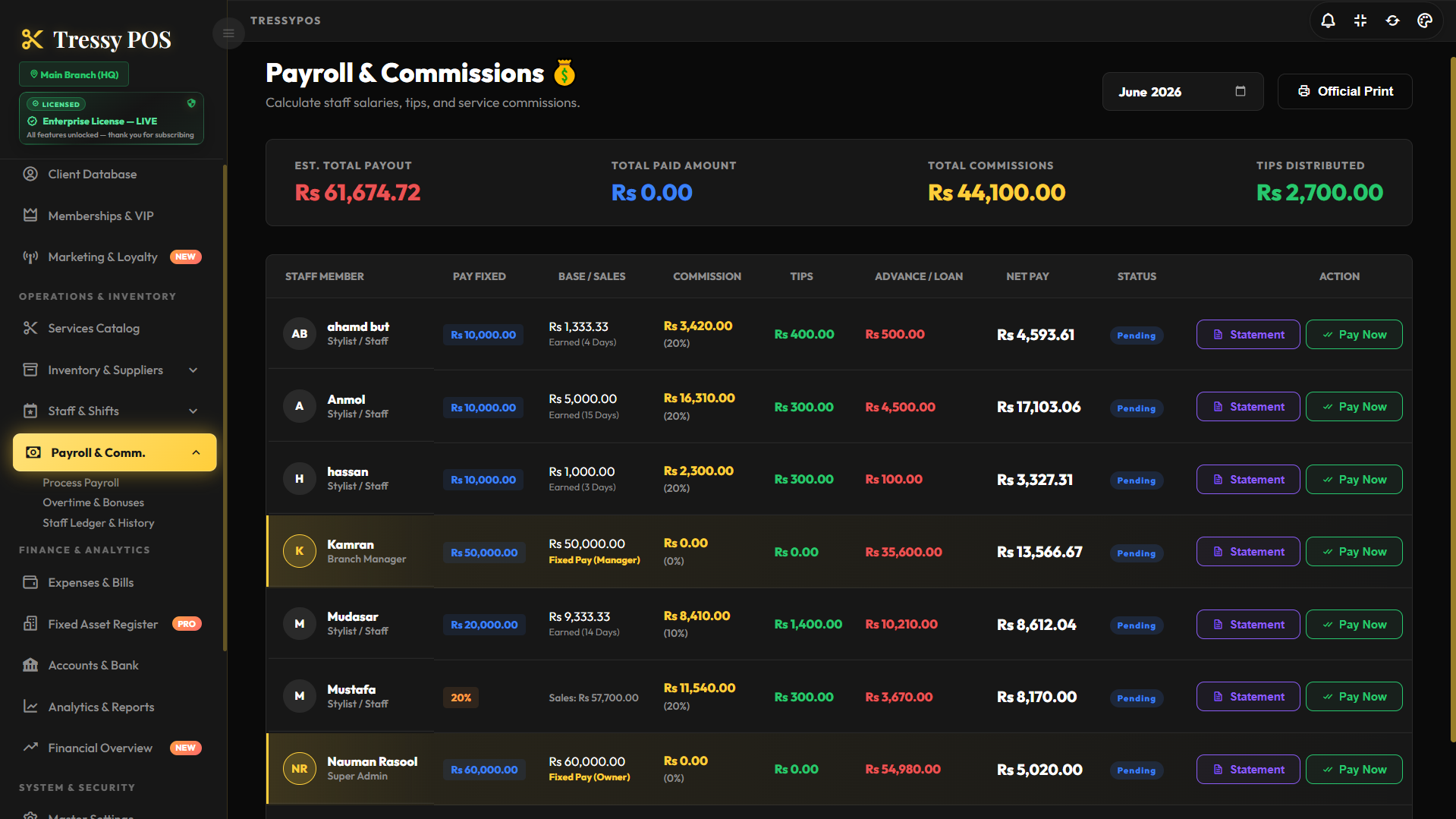Viewport: 1456px width, 819px height.
Task: Expand the Inventory & Suppliers submenu
Action: pos(193,370)
